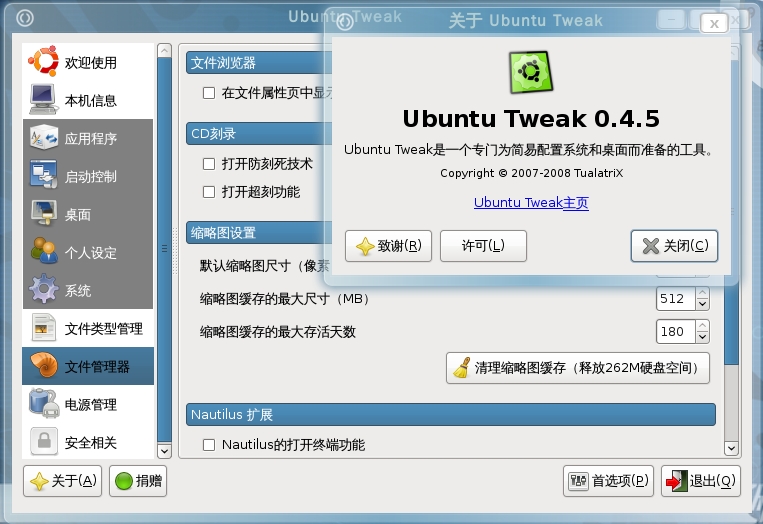Click the exit door icon on 退出
The image size is (763, 524).
point(676,481)
